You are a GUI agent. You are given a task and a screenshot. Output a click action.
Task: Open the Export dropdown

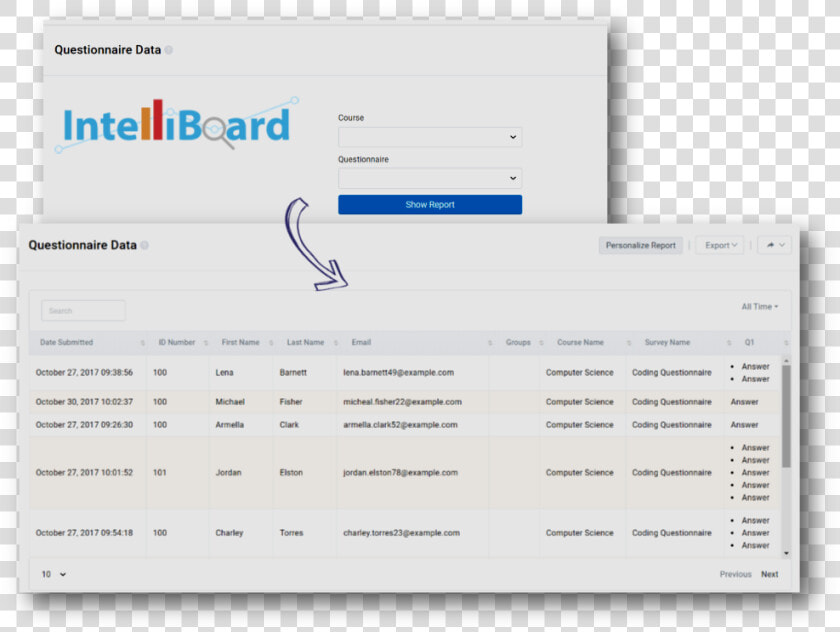coord(720,245)
